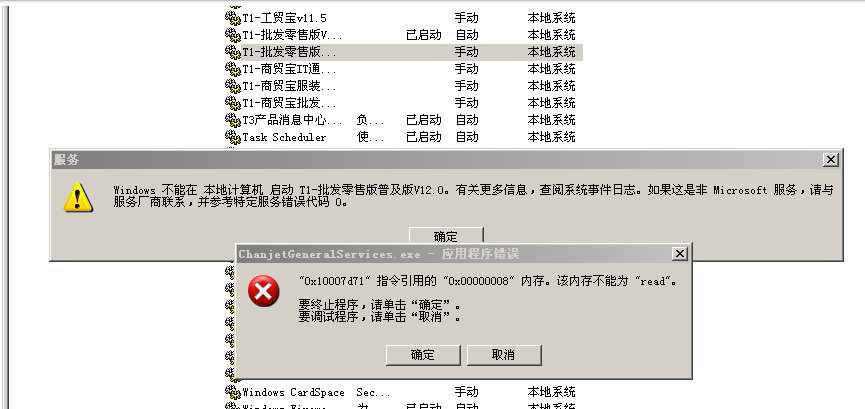
Task: Click gear icon of T1-商贸宝服装 service
Action: coord(233,86)
